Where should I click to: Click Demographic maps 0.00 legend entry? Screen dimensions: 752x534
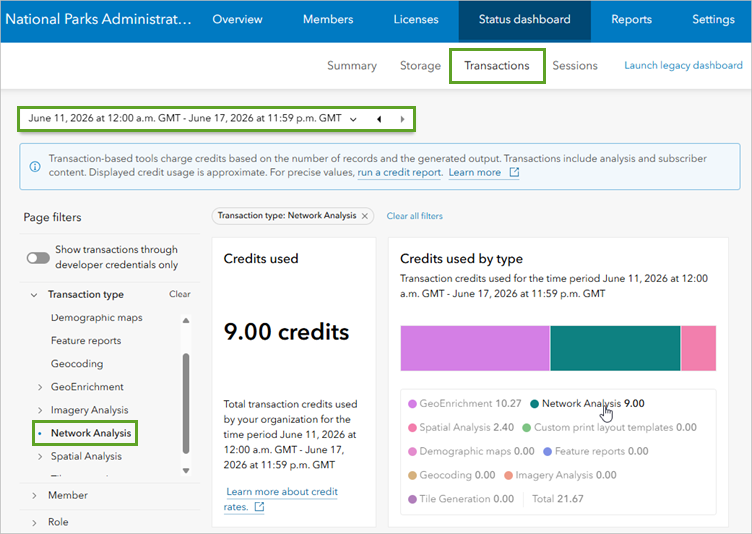[471, 451]
